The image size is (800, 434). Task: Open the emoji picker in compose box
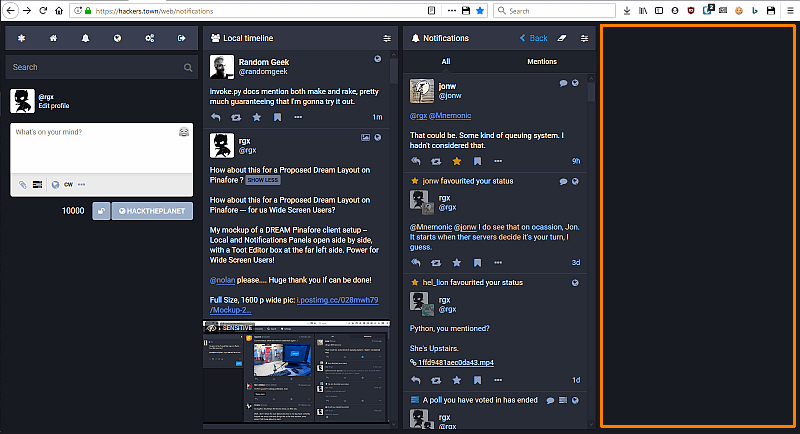point(184,132)
